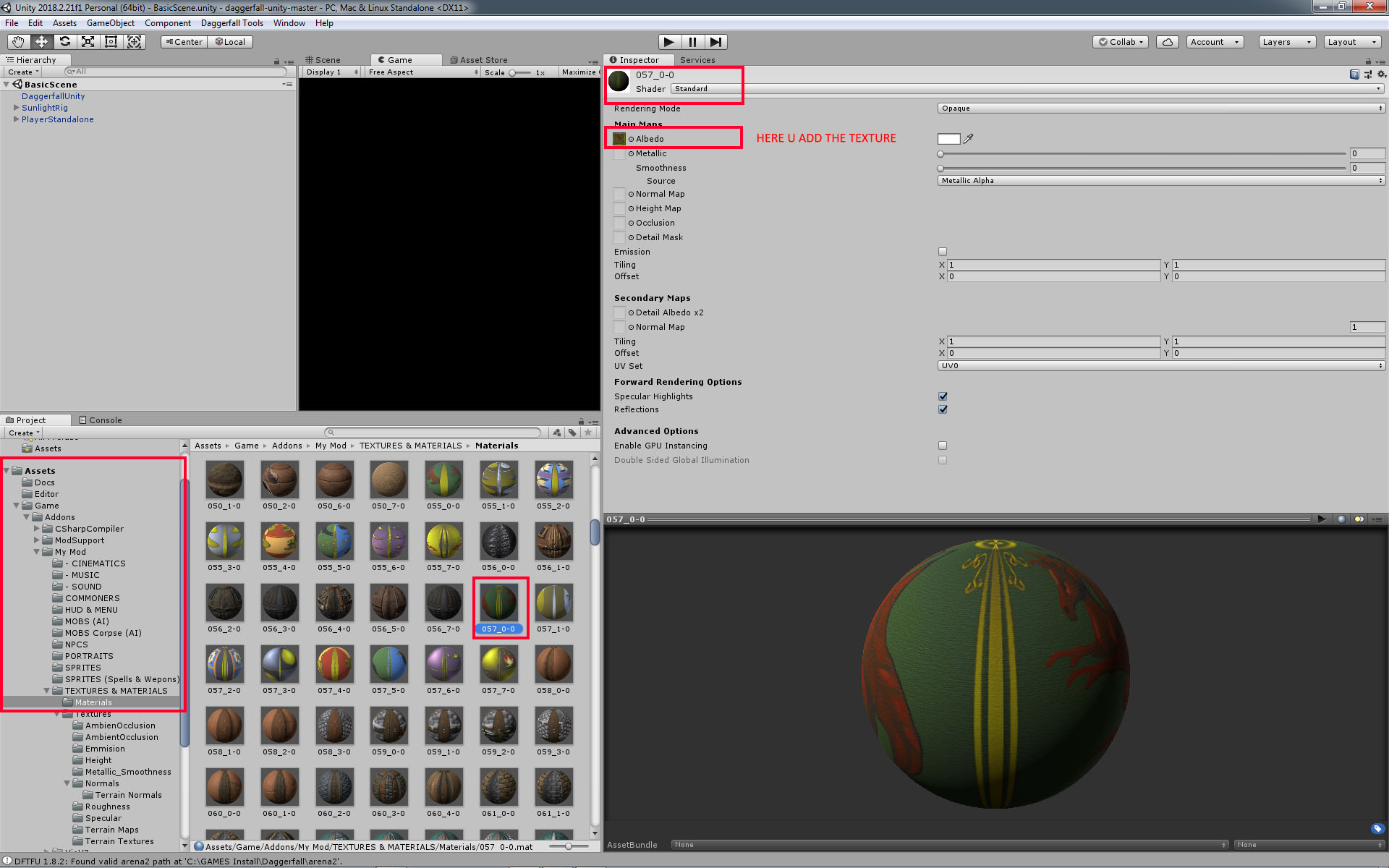Click the Occlusion texture slot

pyautogui.click(x=619, y=223)
